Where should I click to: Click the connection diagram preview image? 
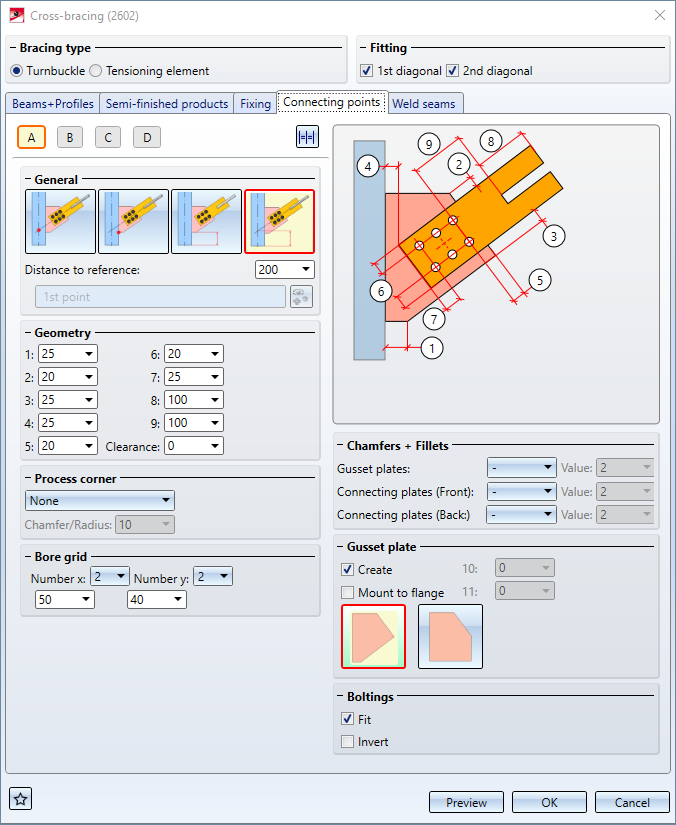tap(496, 274)
